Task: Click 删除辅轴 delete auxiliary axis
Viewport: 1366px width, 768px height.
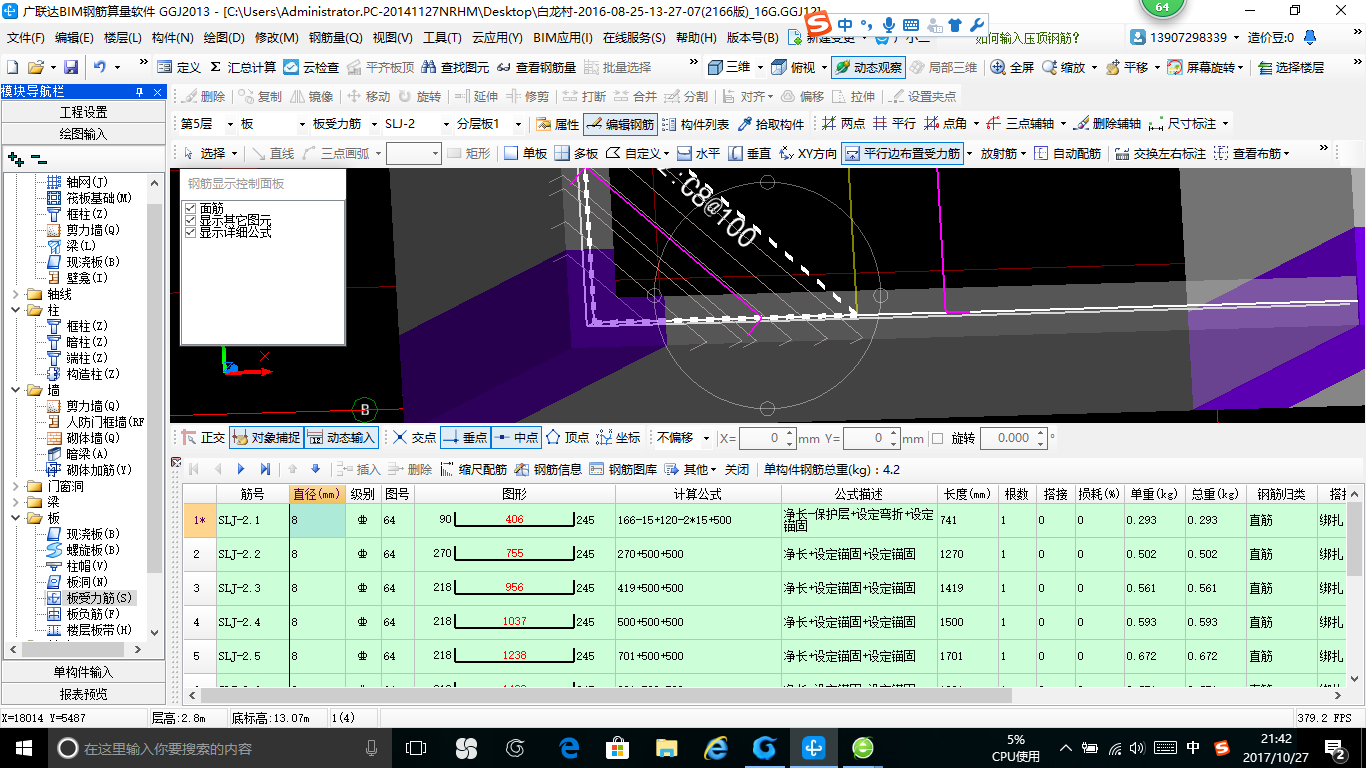Action: (1108, 124)
